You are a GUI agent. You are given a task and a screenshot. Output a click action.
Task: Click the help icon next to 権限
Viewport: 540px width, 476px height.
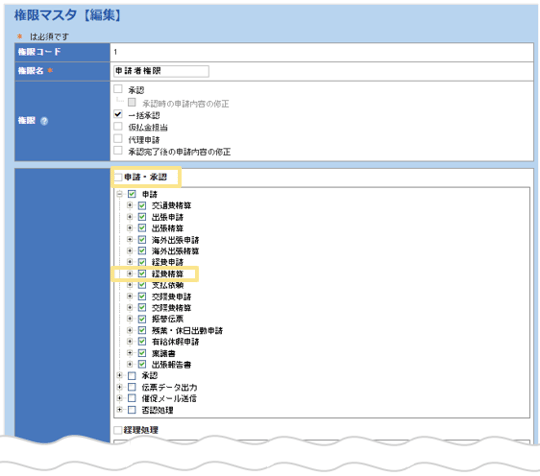44,121
